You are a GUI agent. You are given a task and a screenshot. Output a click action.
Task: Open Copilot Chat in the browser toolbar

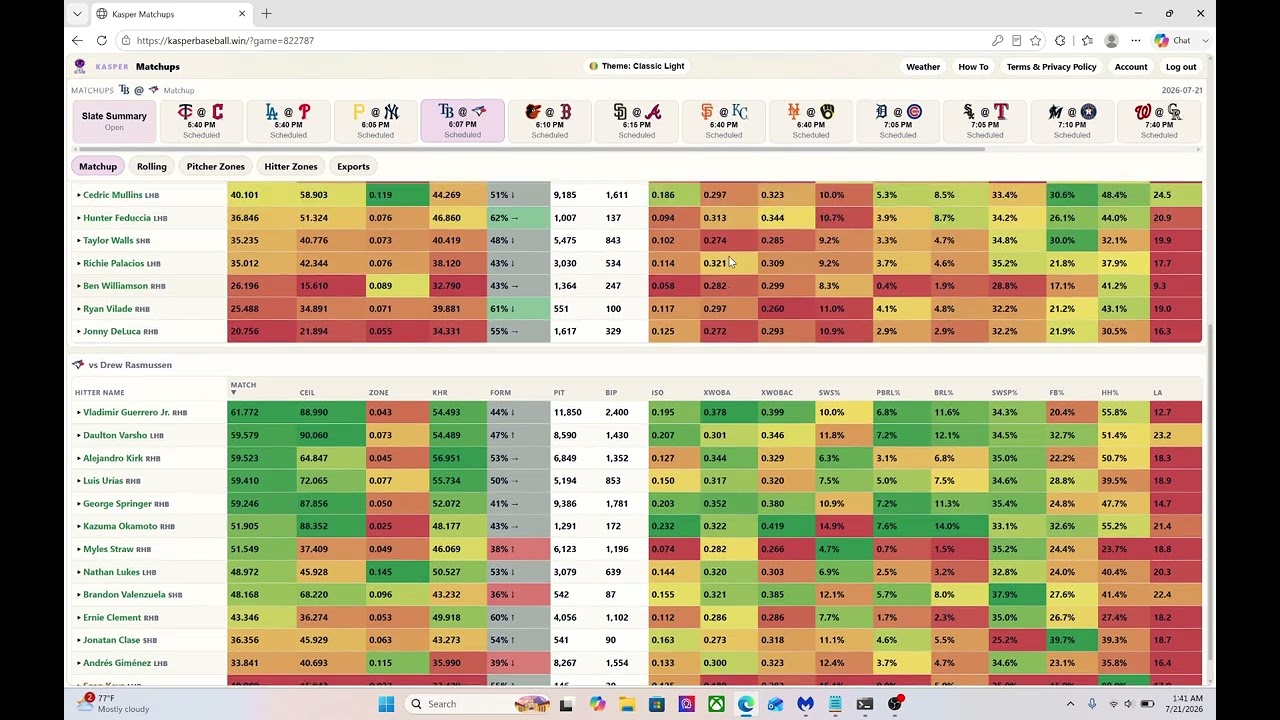click(x=1172, y=40)
